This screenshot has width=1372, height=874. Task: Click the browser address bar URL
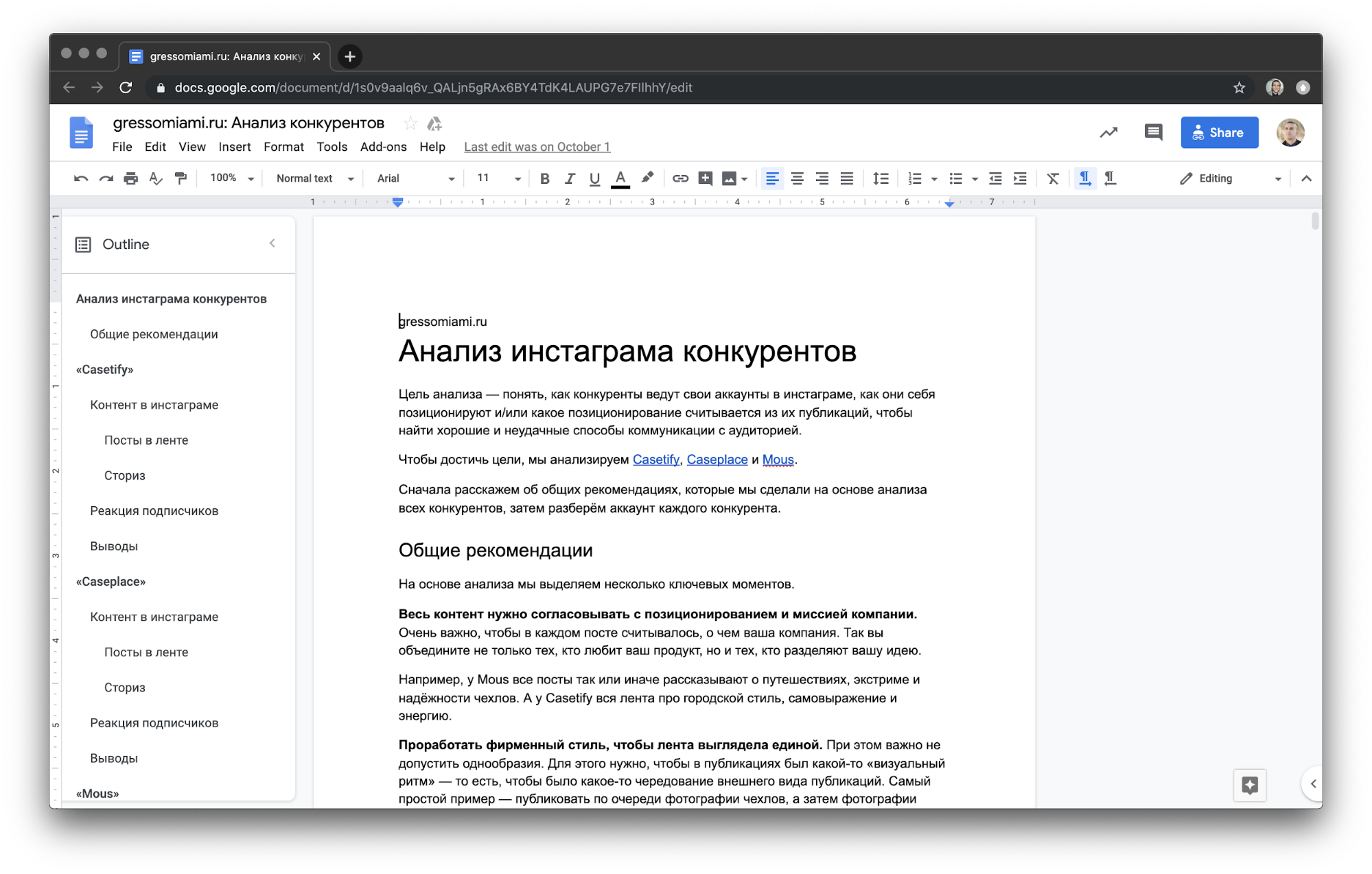tap(433, 87)
